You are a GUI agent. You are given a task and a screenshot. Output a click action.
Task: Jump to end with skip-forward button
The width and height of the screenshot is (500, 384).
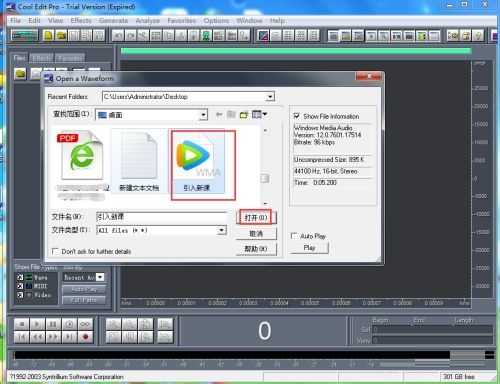tap(69, 337)
